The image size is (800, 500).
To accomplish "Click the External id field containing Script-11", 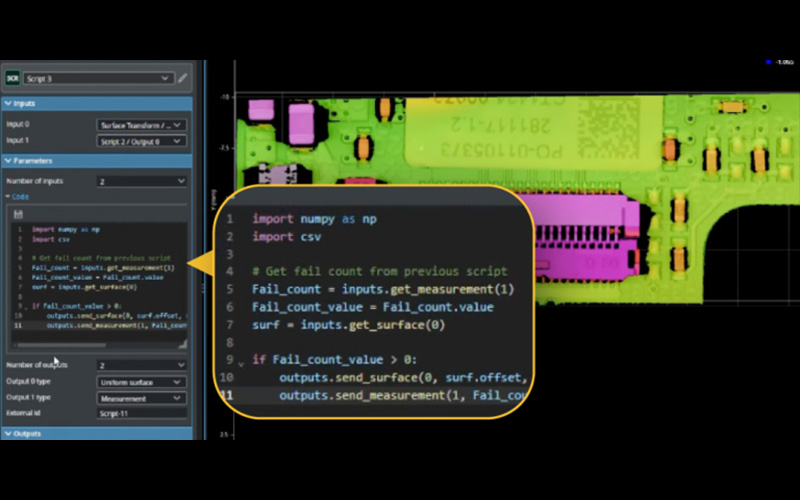I will (x=140, y=413).
